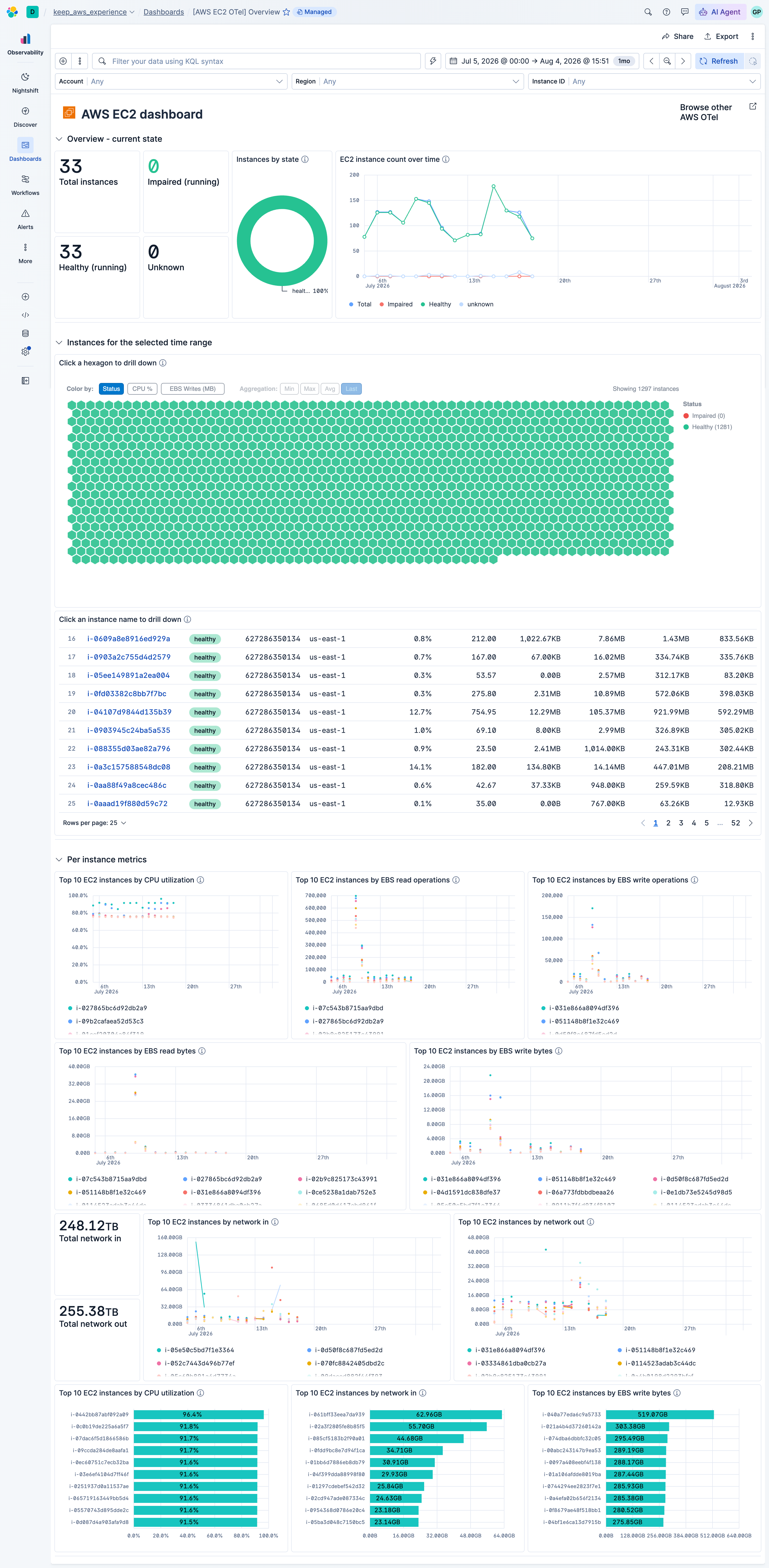
Task: Open Browse other AWS OTel external link icon
Action: (752, 107)
